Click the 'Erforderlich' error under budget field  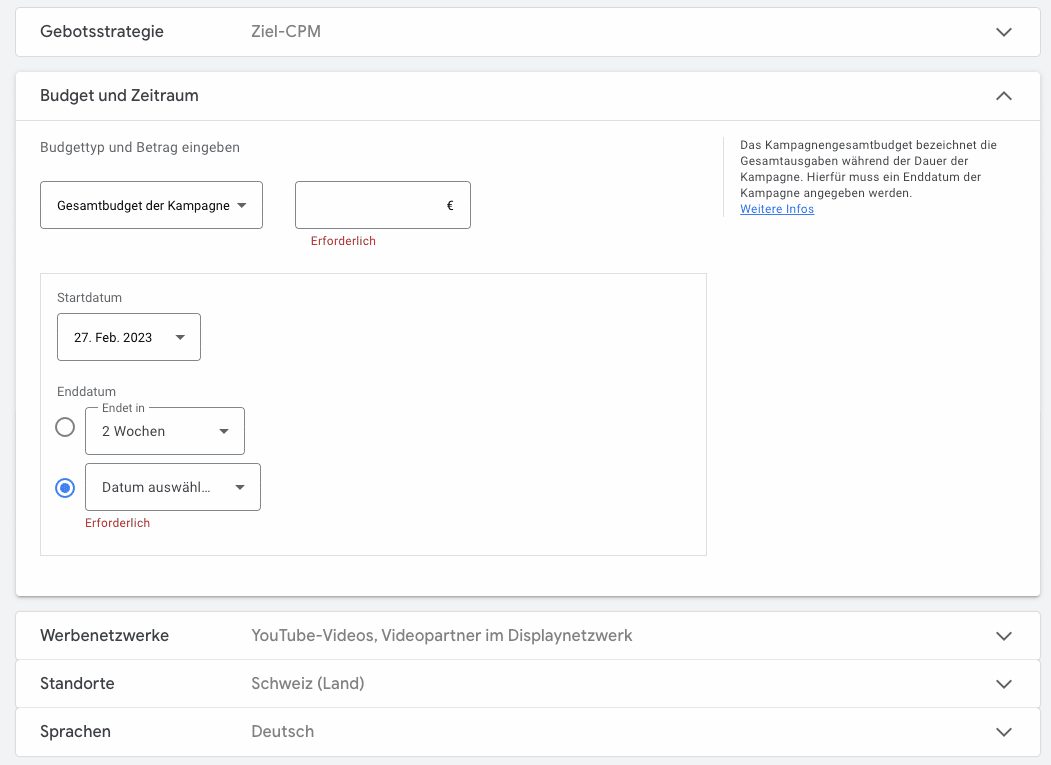pyautogui.click(x=343, y=241)
